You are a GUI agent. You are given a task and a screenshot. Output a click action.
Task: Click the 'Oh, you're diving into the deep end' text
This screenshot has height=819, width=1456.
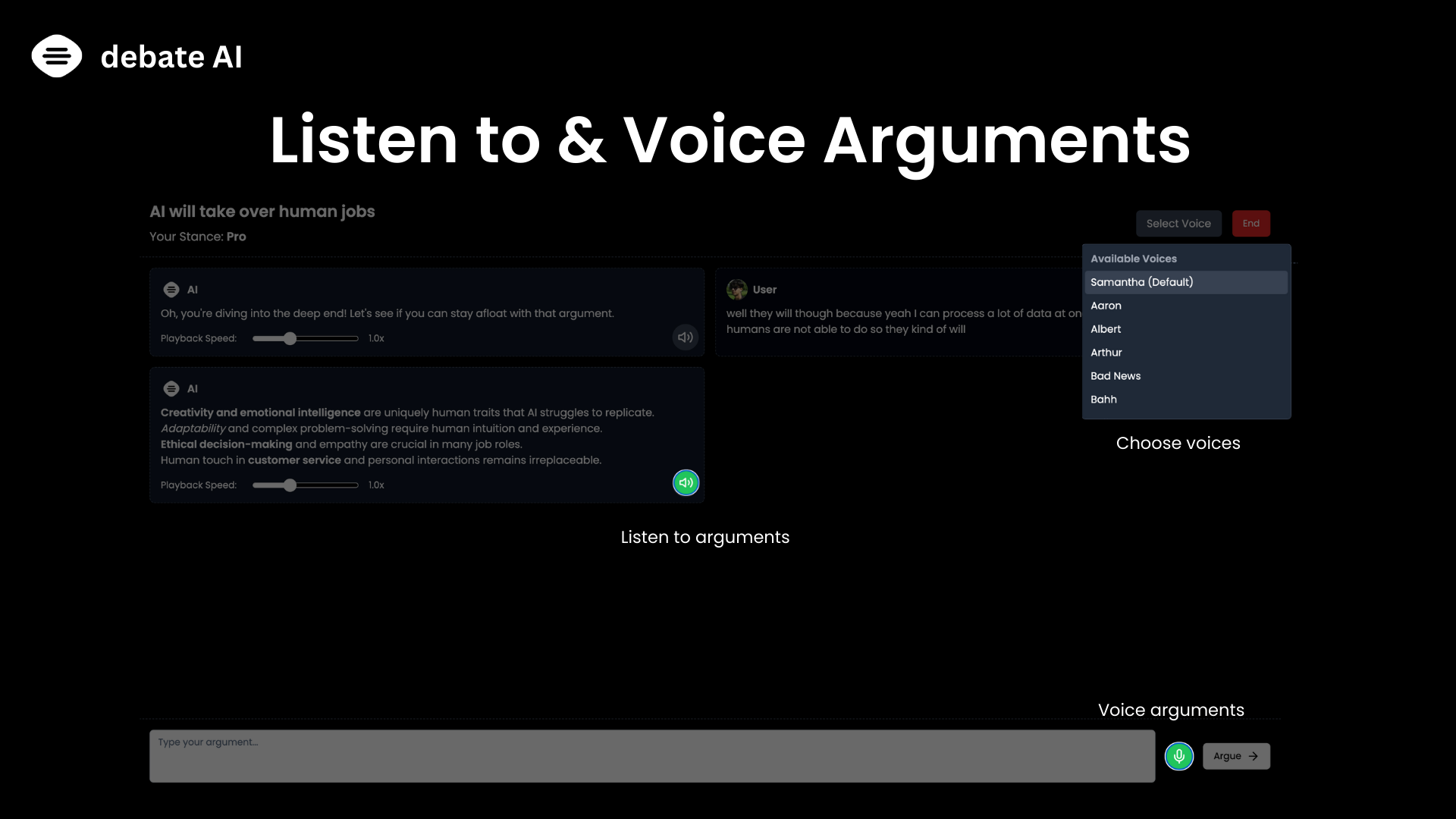(388, 313)
